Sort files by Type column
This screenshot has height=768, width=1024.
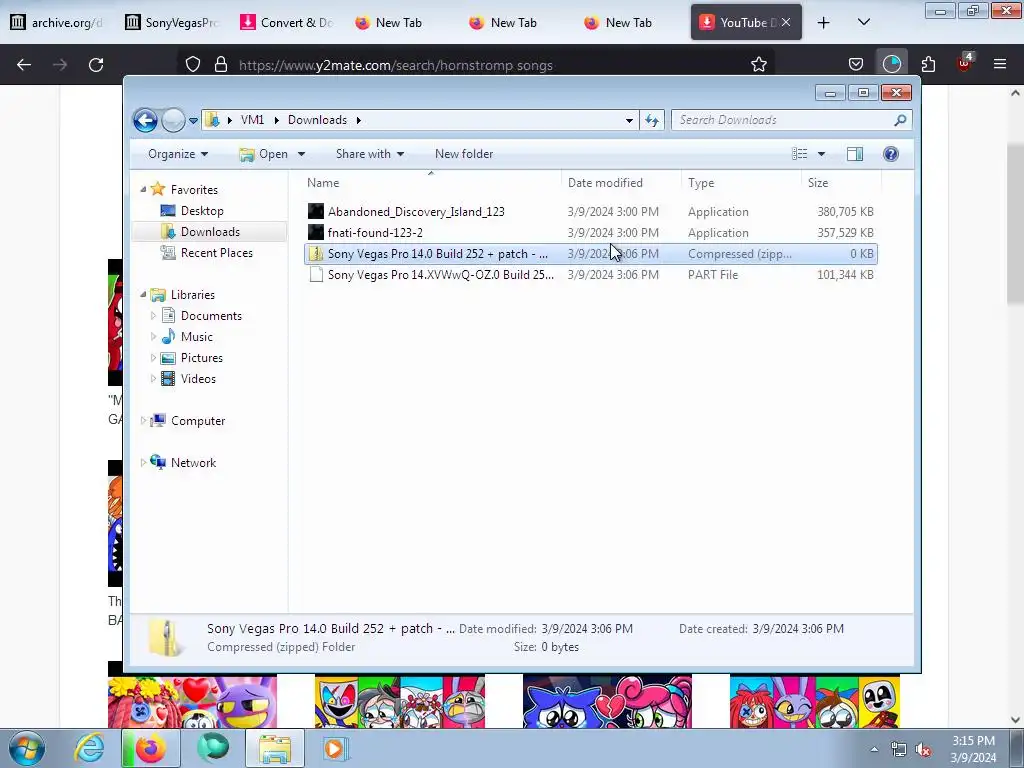click(x=741, y=183)
